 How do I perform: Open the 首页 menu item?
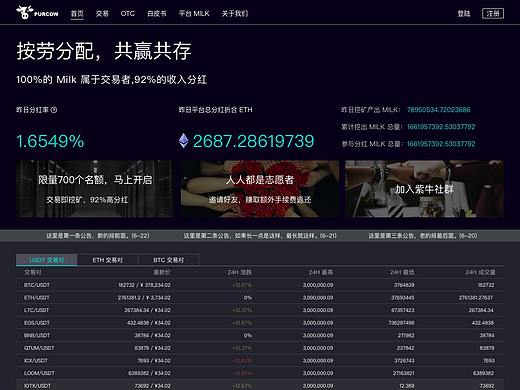(x=77, y=14)
